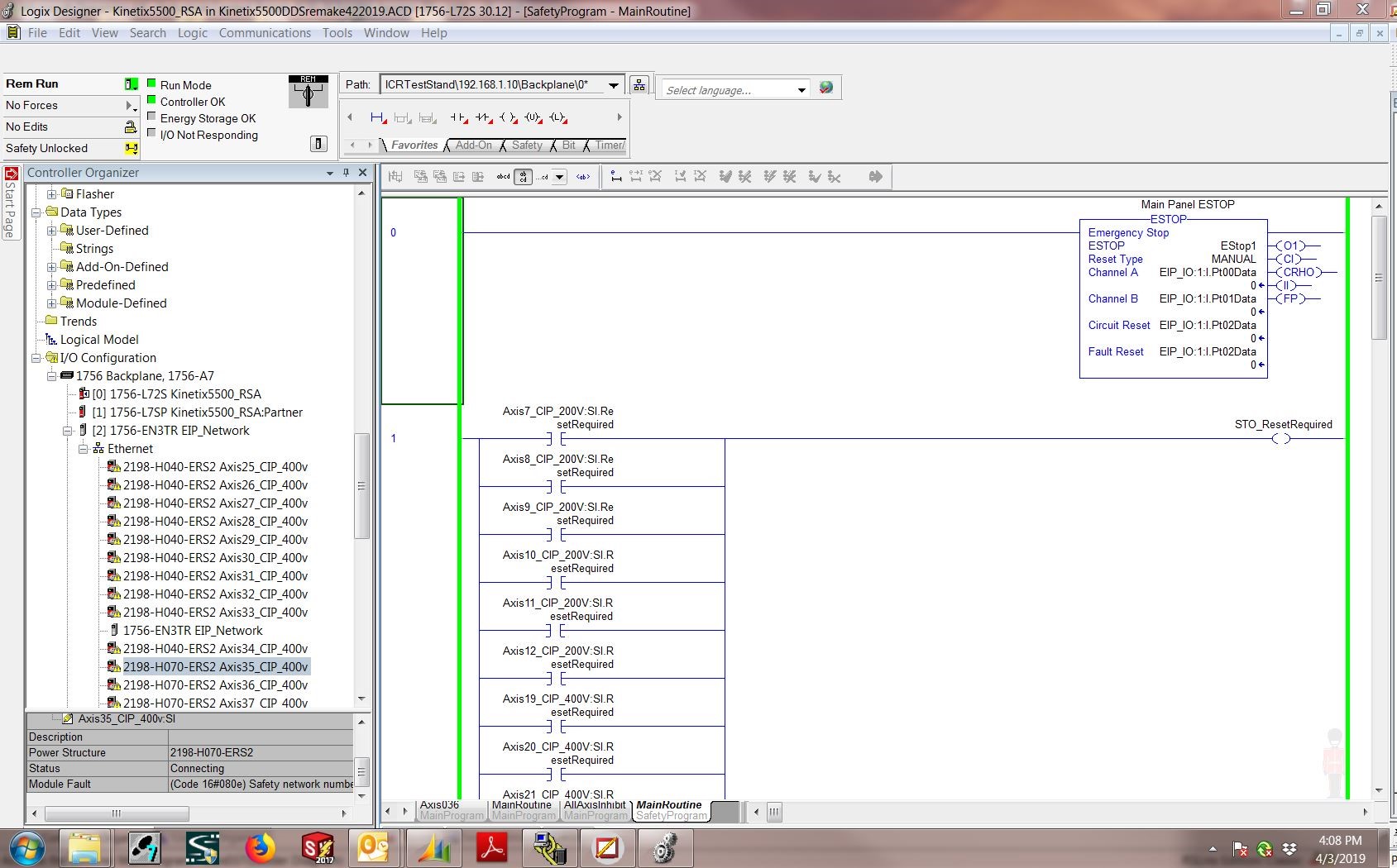
Task: Insert an Output Latch (OTL) coil
Action: pyautogui.click(x=558, y=117)
